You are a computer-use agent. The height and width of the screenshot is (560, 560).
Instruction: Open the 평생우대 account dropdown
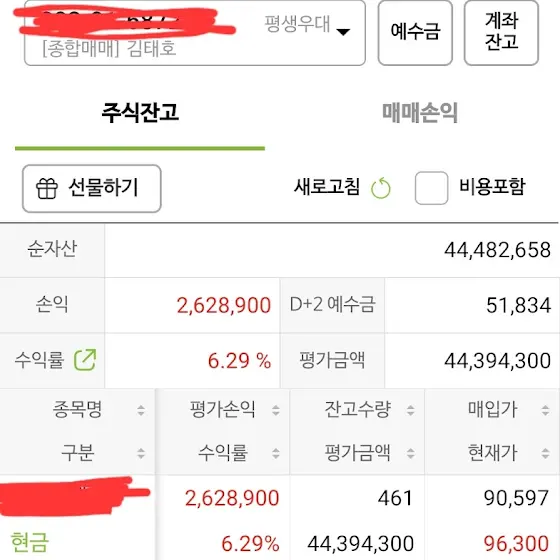195,33
